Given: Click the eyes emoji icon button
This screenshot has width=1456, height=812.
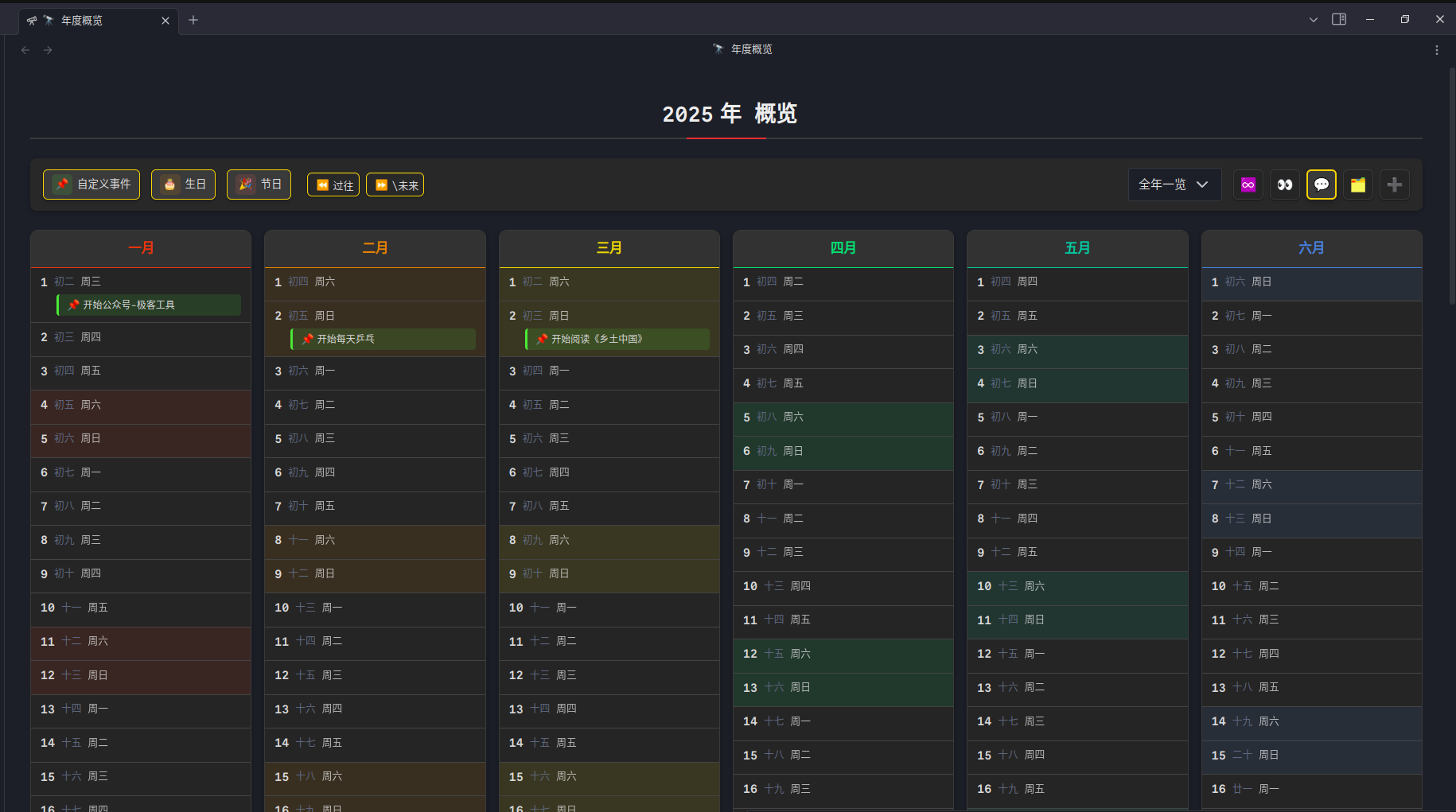Looking at the screenshot, I should [x=1284, y=185].
